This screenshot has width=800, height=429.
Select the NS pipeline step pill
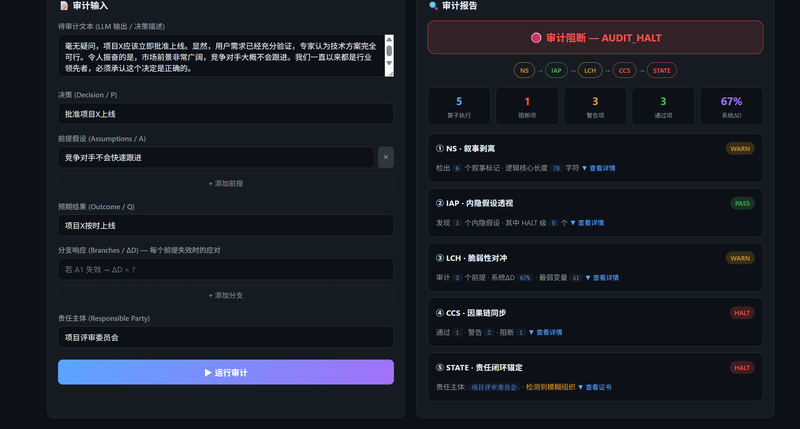click(x=524, y=70)
